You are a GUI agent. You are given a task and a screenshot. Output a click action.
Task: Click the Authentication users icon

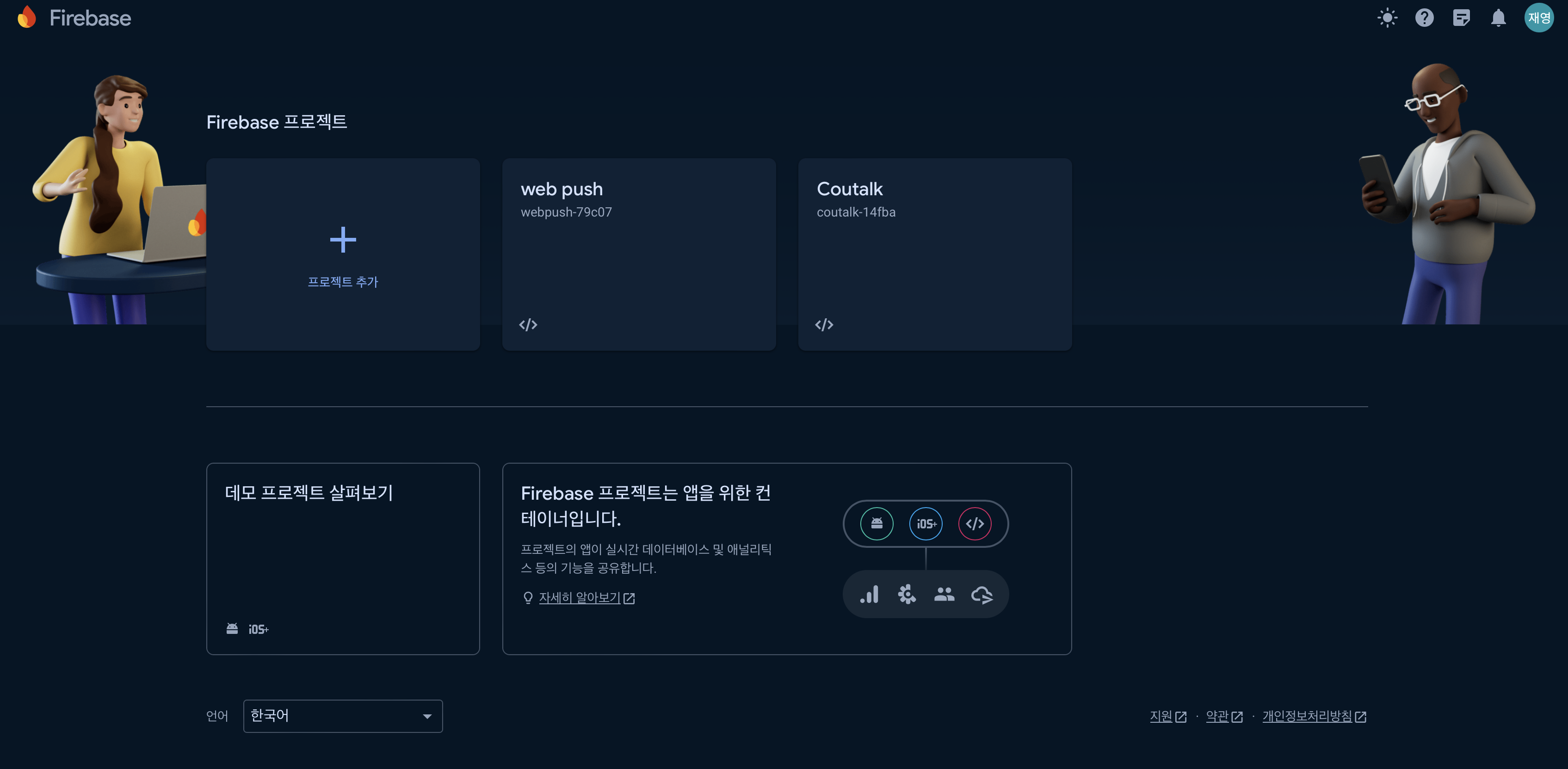(x=944, y=594)
